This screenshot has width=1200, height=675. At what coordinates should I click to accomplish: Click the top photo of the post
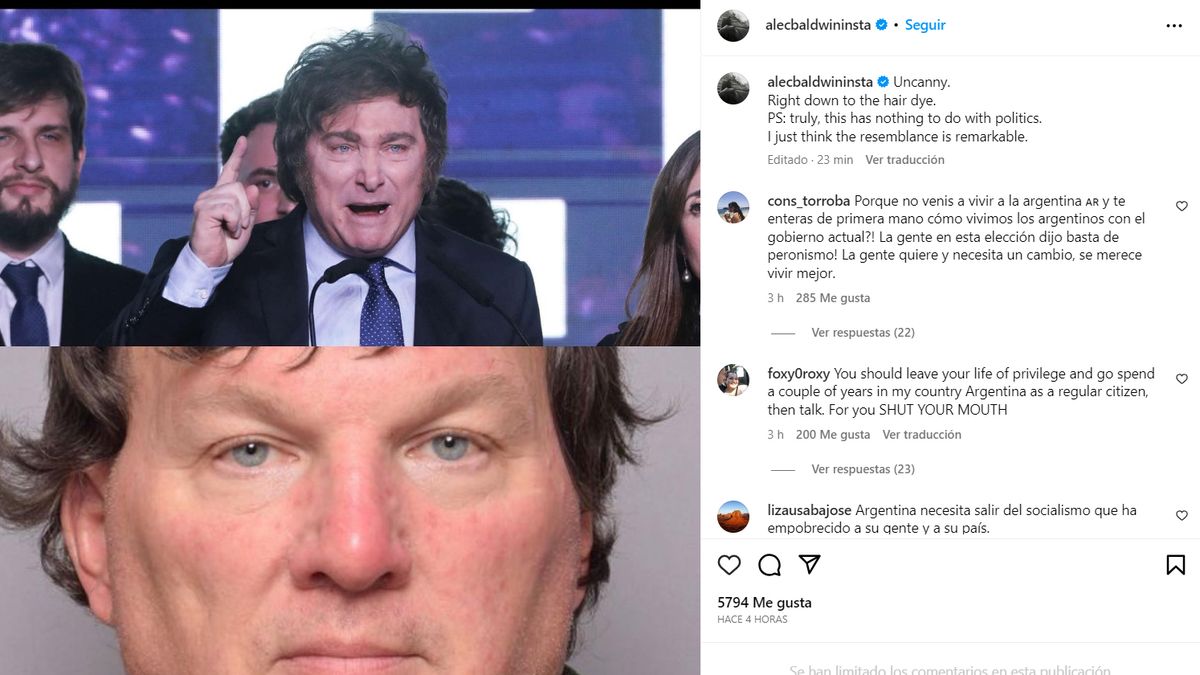coord(350,178)
